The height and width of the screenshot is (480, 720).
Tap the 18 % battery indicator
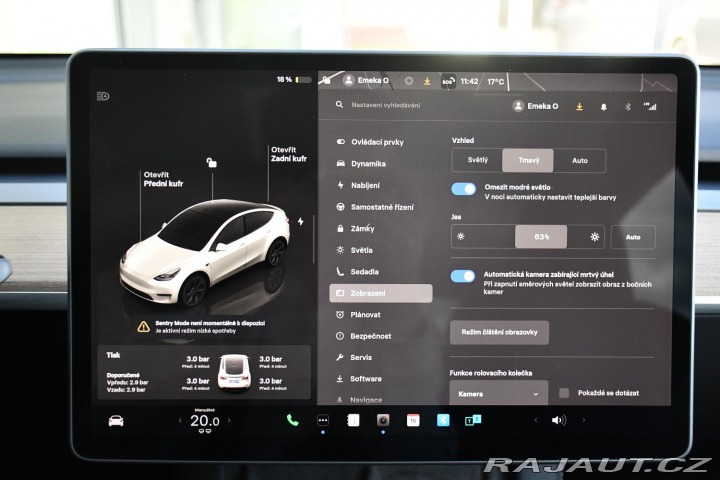[294, 79]
